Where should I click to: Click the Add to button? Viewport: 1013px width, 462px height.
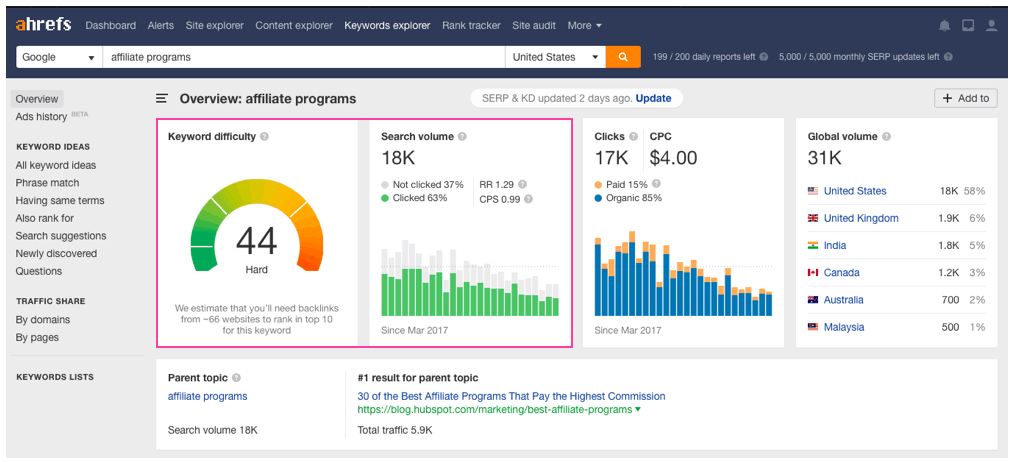point(964,98)
